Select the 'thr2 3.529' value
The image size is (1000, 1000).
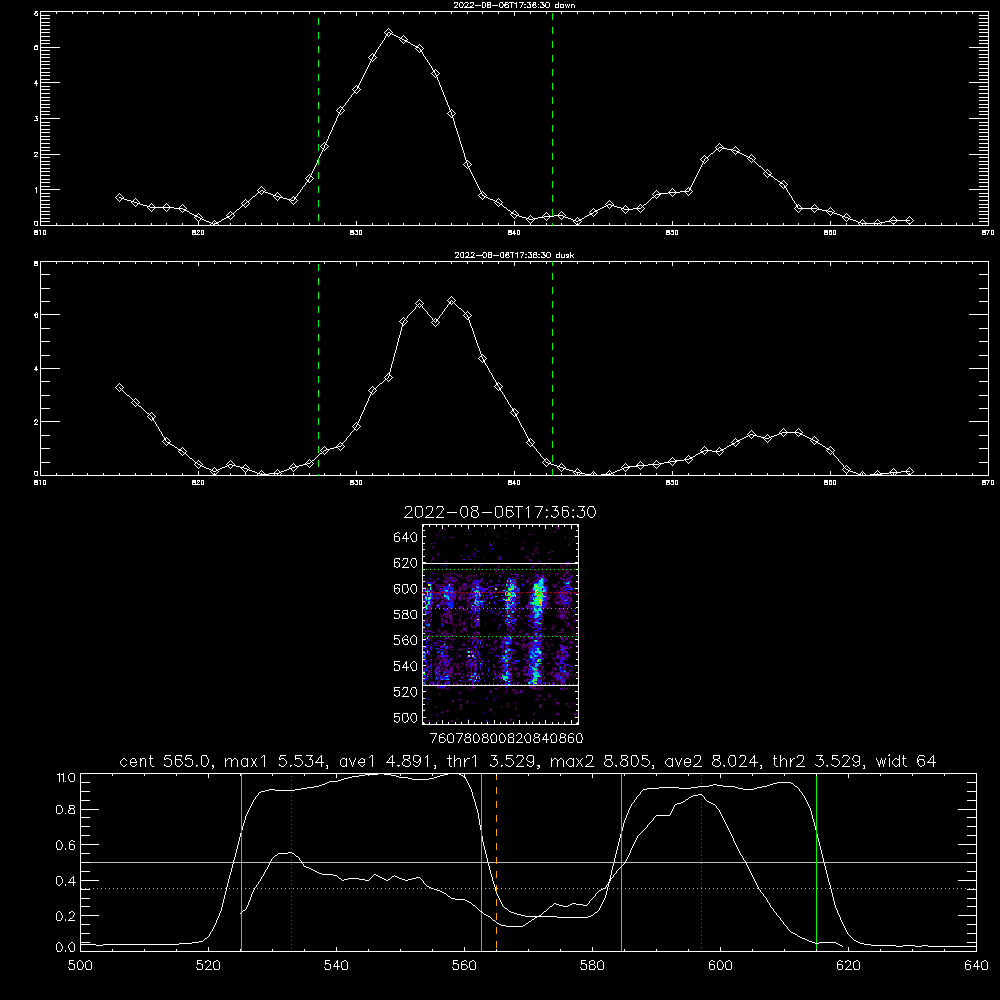click(817, 761)
